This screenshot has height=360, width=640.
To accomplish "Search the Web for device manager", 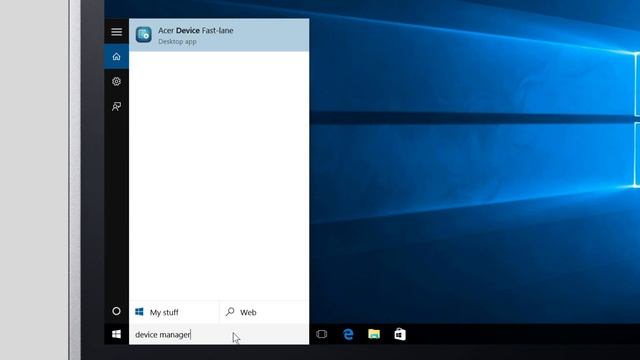I will [x=264, y=312].
